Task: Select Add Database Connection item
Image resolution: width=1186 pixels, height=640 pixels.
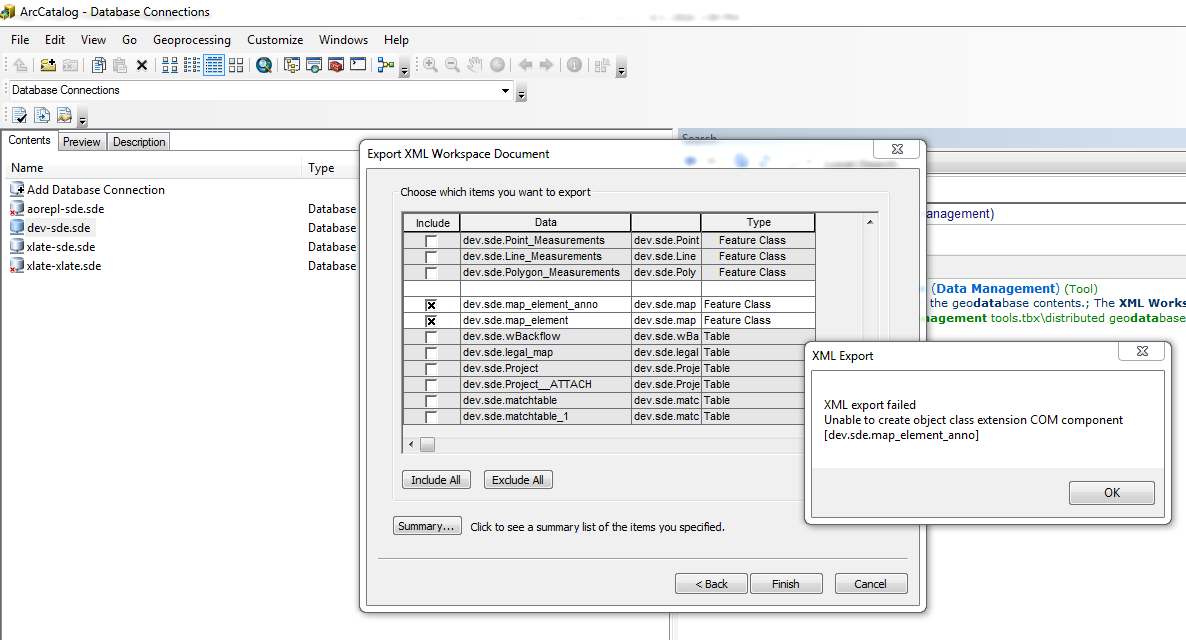Action: pyautogui.click(x=95, y=190)
